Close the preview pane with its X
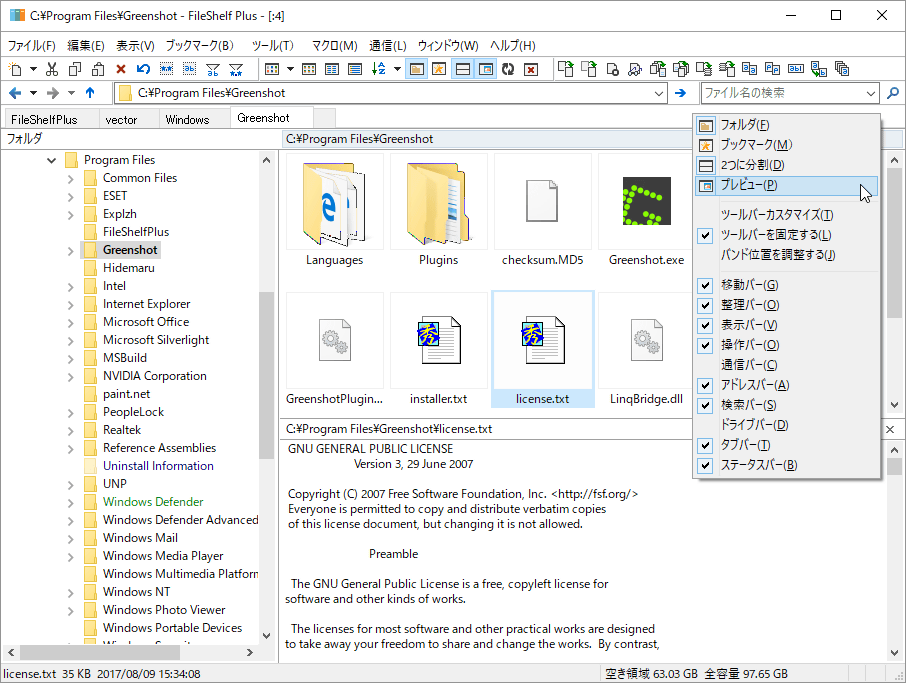Viewport: 906px width, 683px height. (x=890, y=429)
